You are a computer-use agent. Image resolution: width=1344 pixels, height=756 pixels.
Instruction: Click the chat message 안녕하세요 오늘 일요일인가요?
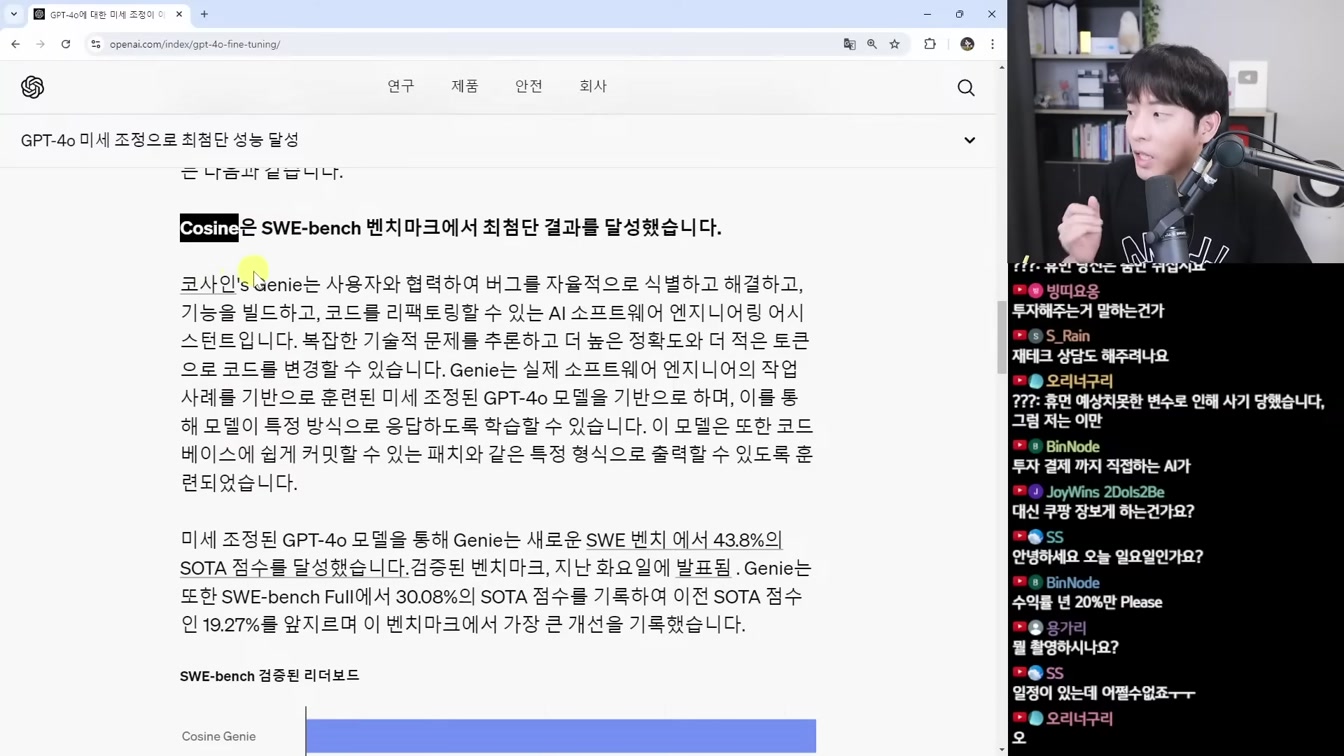click(x=1107, y=557)
